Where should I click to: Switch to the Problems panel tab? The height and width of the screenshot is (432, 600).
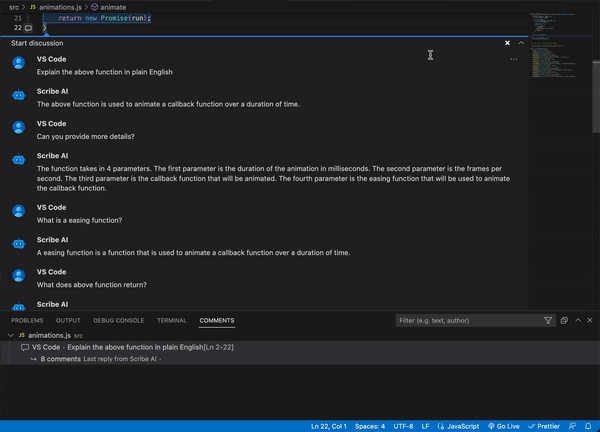point(27,321)
